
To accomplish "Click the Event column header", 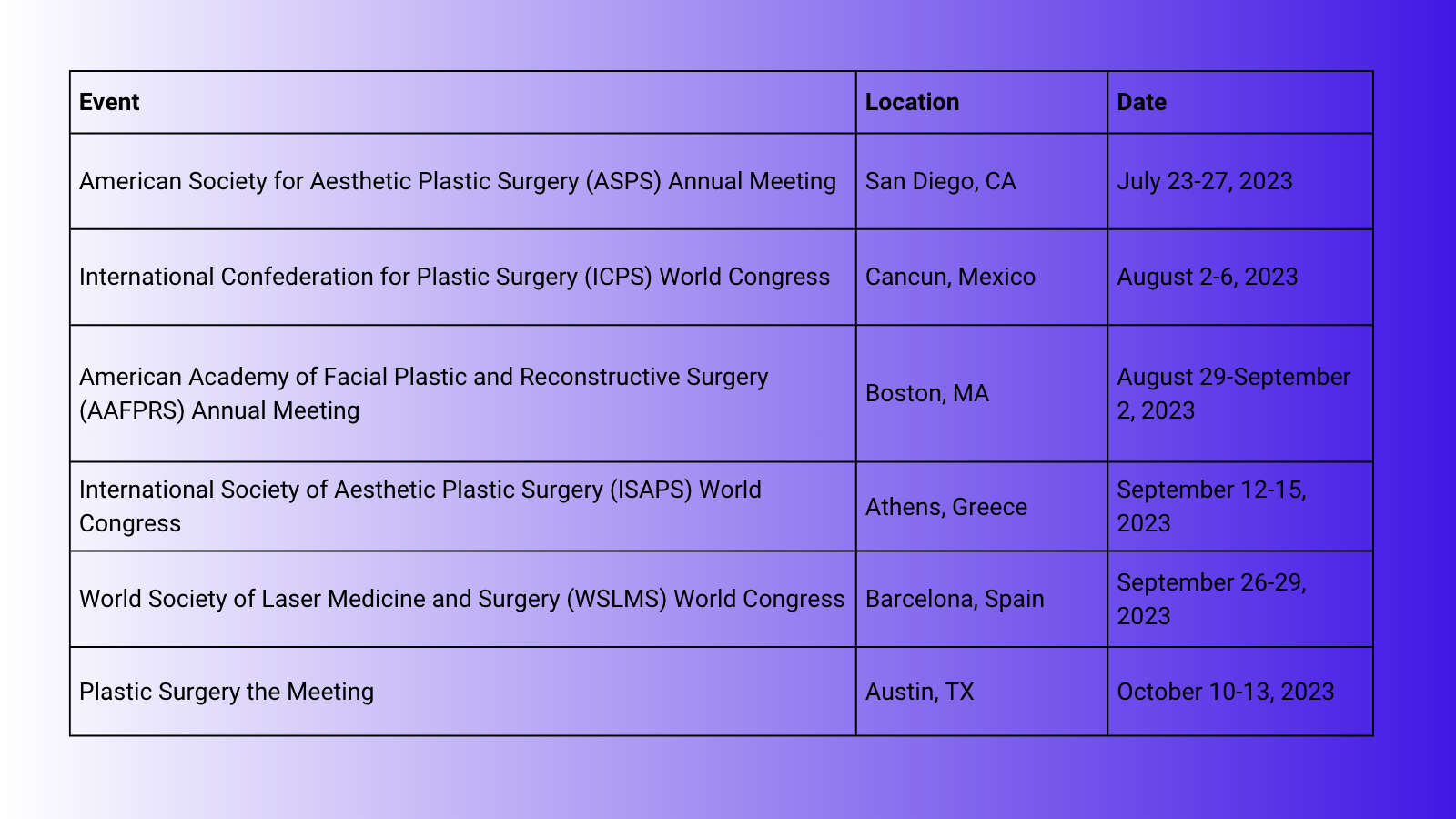I will (x=463, y=103).
